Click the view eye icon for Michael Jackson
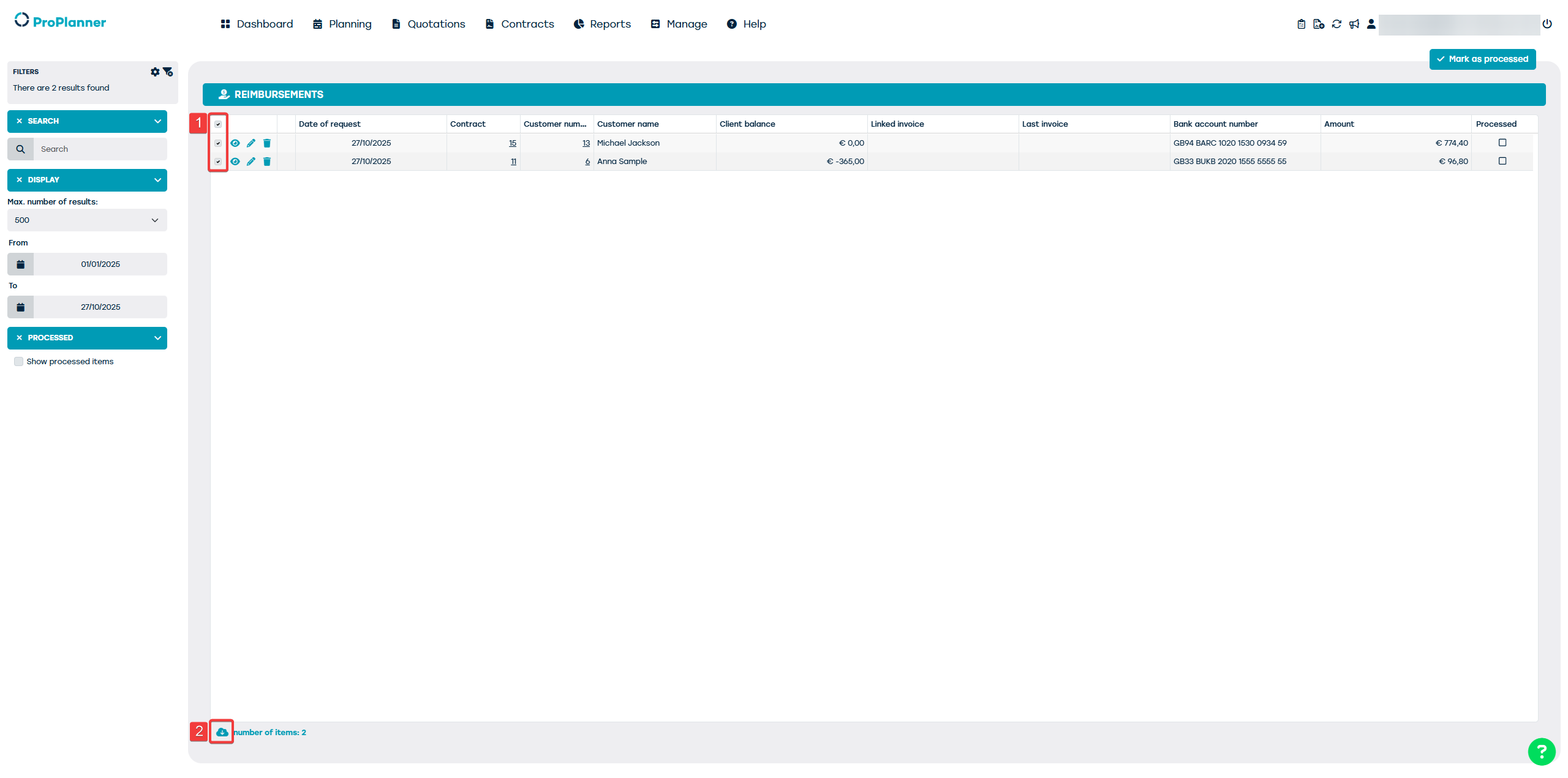Viewport: 1568px width, 778px height. click(235, 143)
